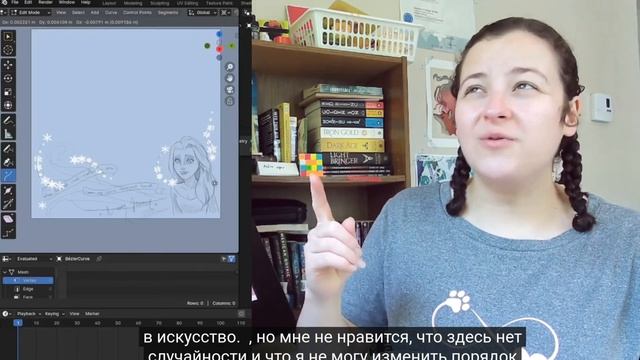Switch to the Modeling workspace tab
The image size is (640, 360).
(x=133, y=3)
